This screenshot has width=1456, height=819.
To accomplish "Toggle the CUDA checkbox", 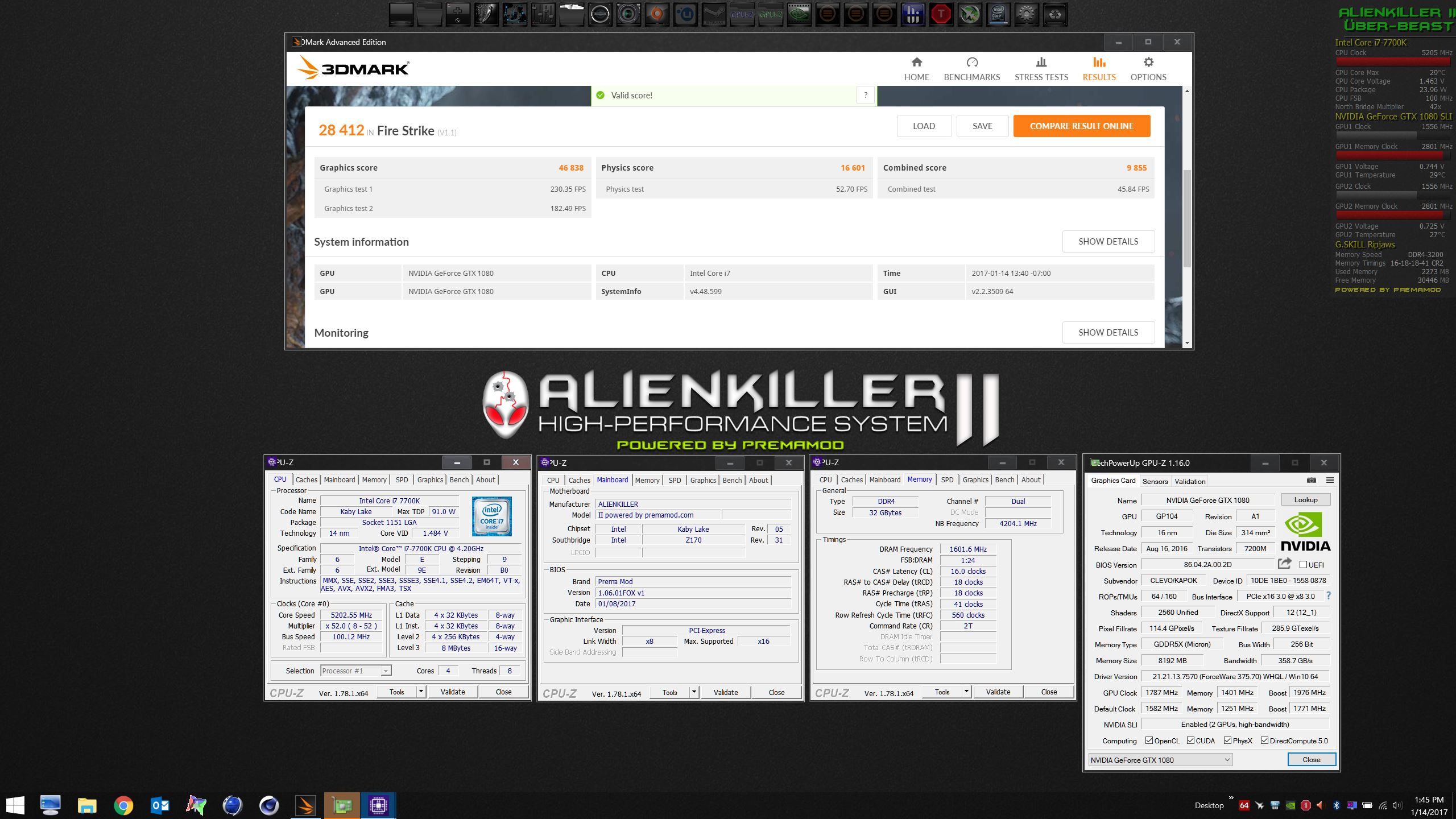I will coord(1190,741).
